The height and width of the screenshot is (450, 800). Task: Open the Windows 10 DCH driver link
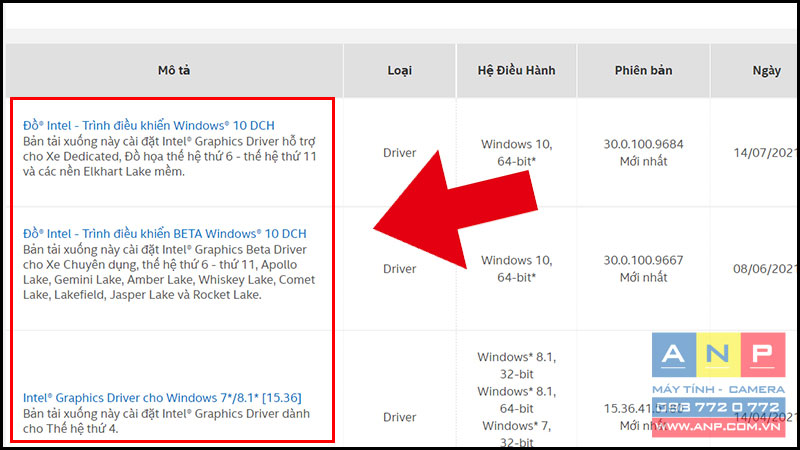point(148,125)
